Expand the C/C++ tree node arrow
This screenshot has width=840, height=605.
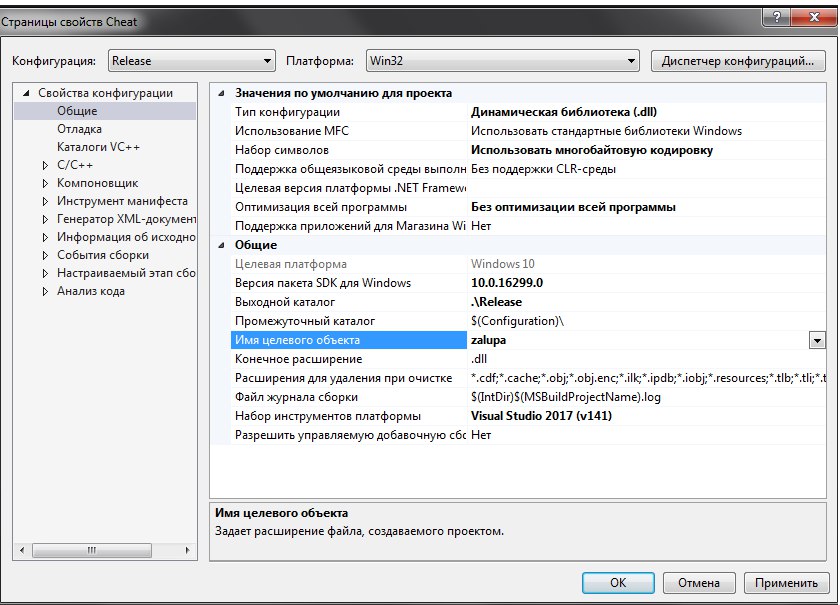pos(46,166)
